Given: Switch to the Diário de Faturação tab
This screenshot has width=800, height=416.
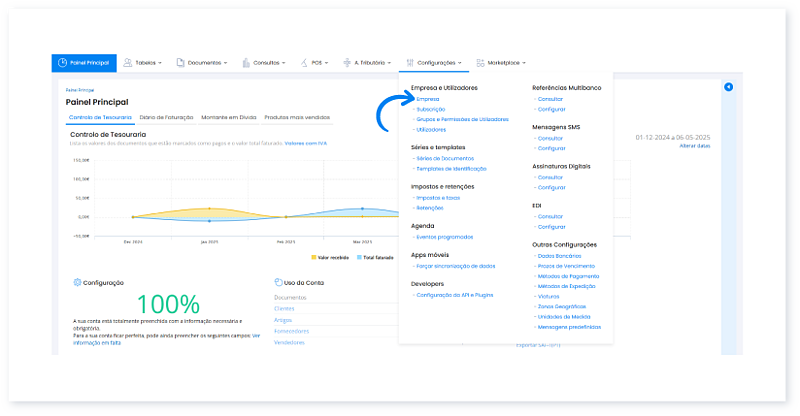Looking at the screenshot, I should (x=167, y=117).
